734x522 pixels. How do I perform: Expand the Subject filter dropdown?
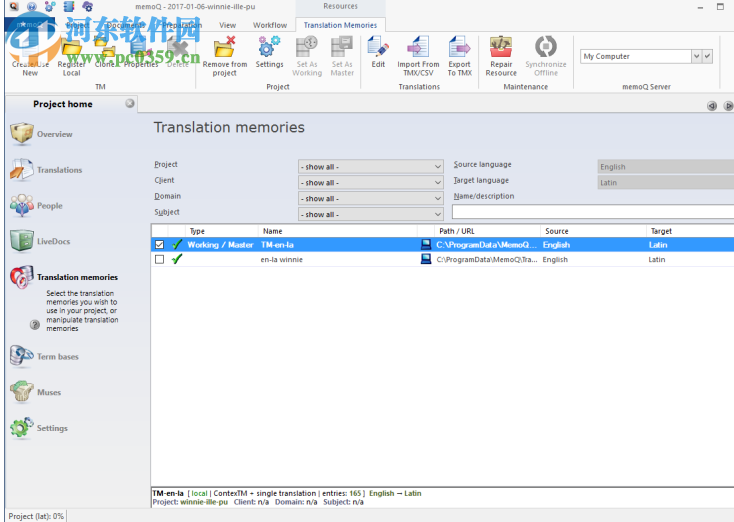(x=371, y=214)
